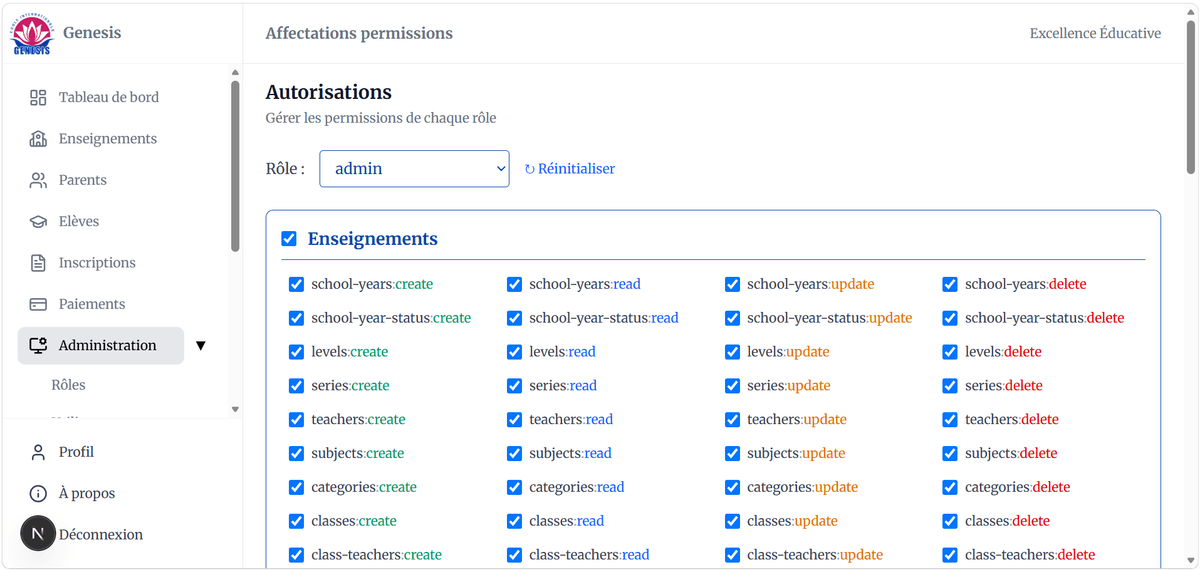Toggle subjects:create checkbox

(x=296, y=453)
